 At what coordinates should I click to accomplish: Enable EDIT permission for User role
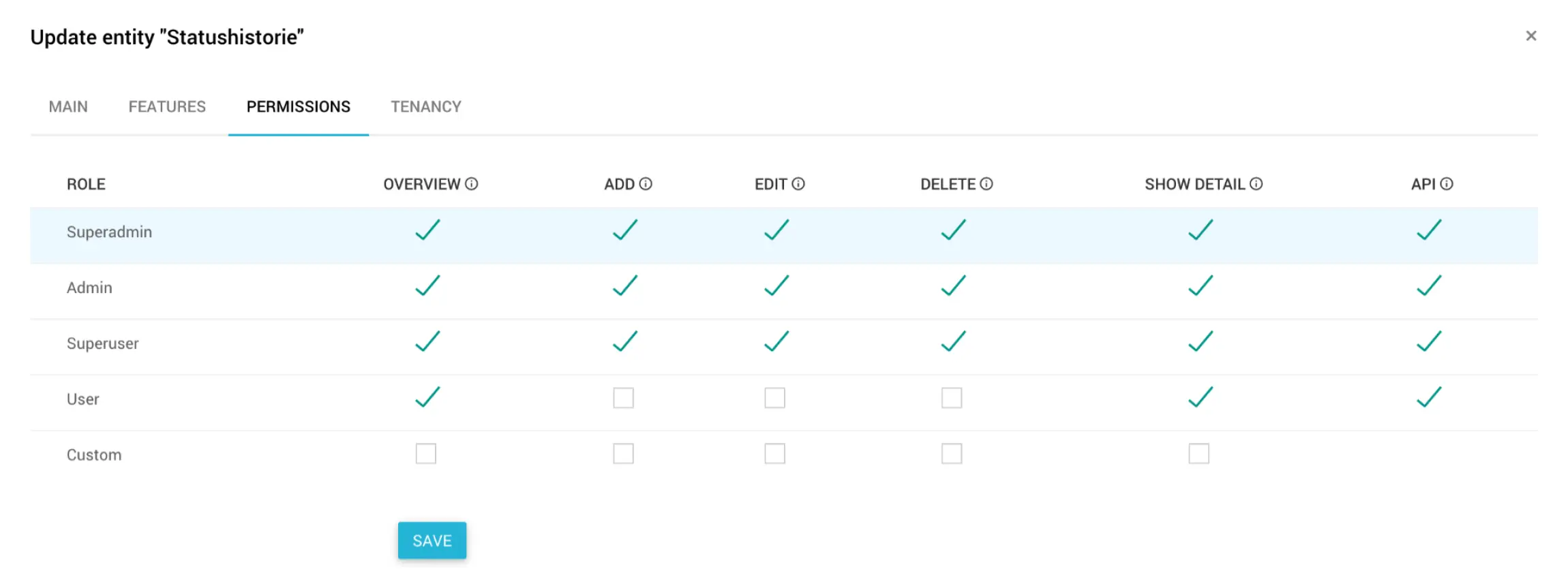774,398
